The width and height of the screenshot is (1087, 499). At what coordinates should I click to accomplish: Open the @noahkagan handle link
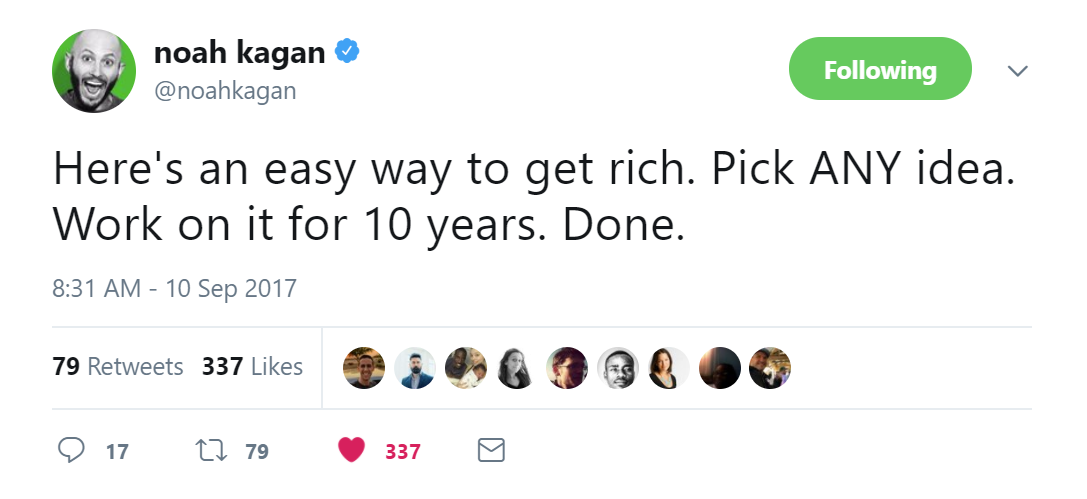pos(225,91)
